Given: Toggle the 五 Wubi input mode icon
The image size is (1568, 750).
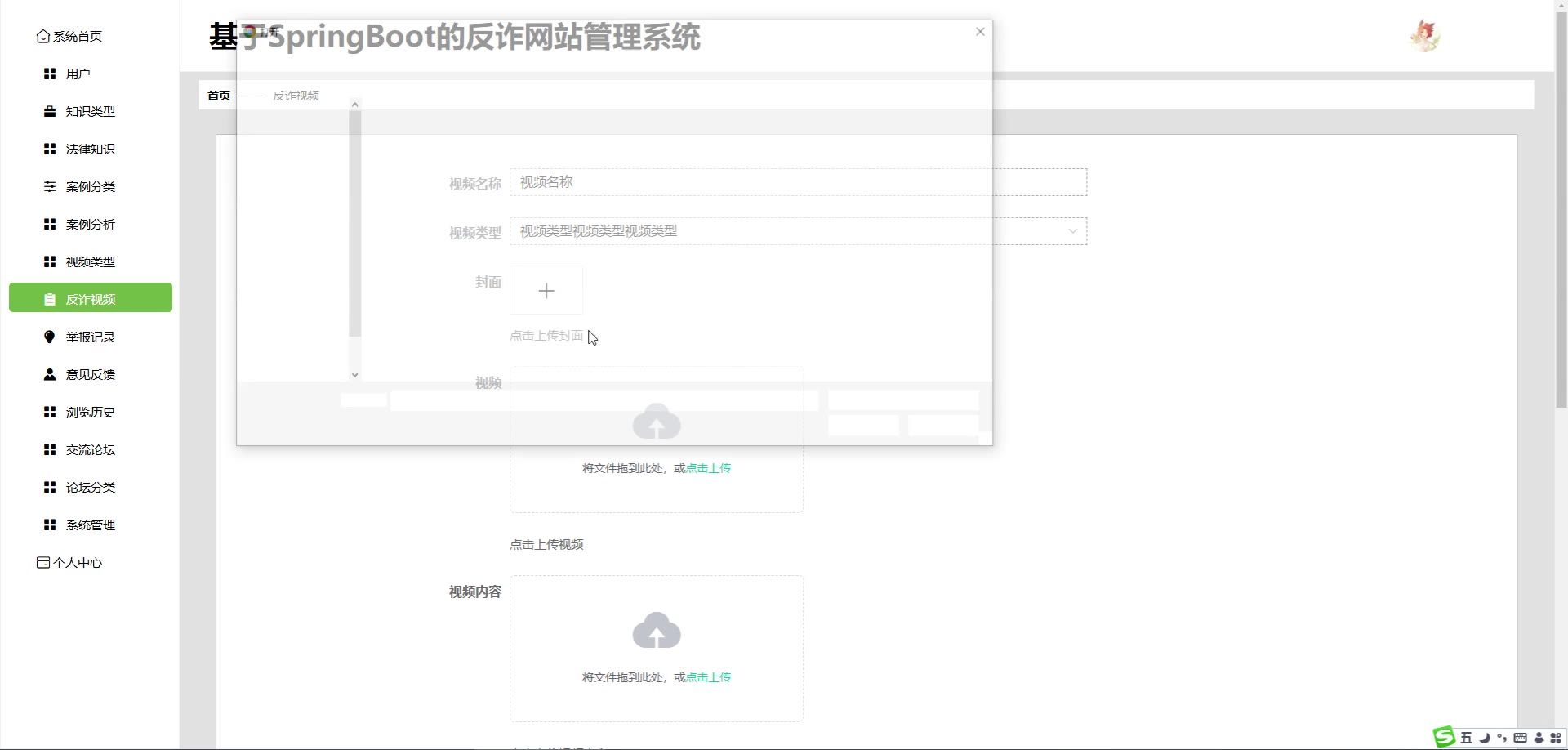Looking at the screenshot, I should point(1466,738).
